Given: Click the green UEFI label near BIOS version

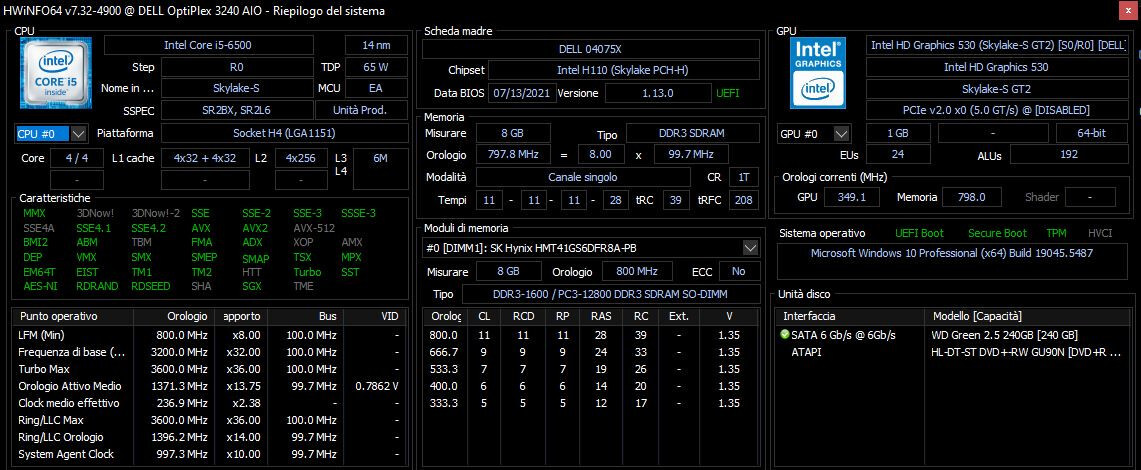Looking at the screenshot, I should click(x=728, y=93).
